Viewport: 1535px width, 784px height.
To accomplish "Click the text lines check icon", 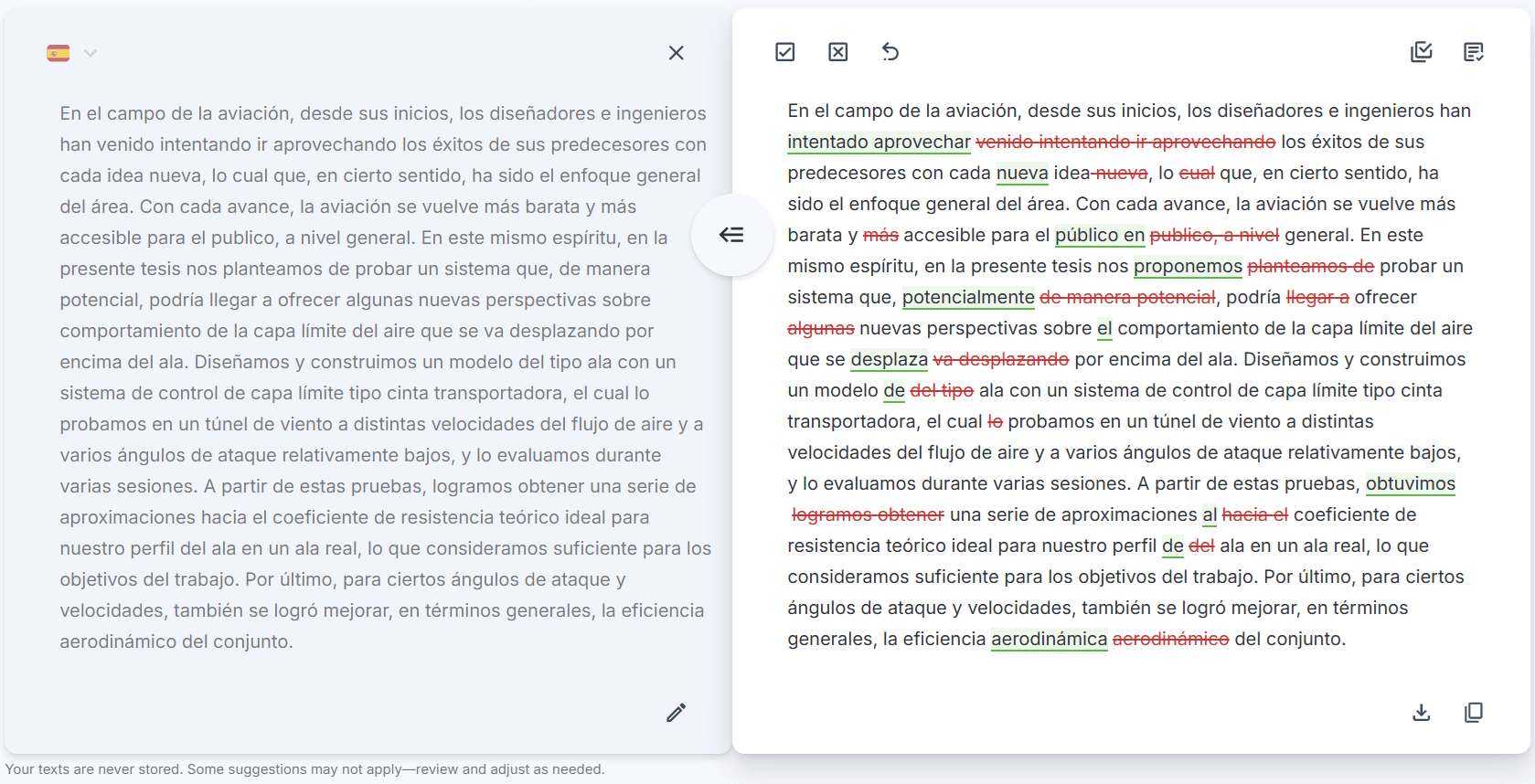I will coord(1473,52).
